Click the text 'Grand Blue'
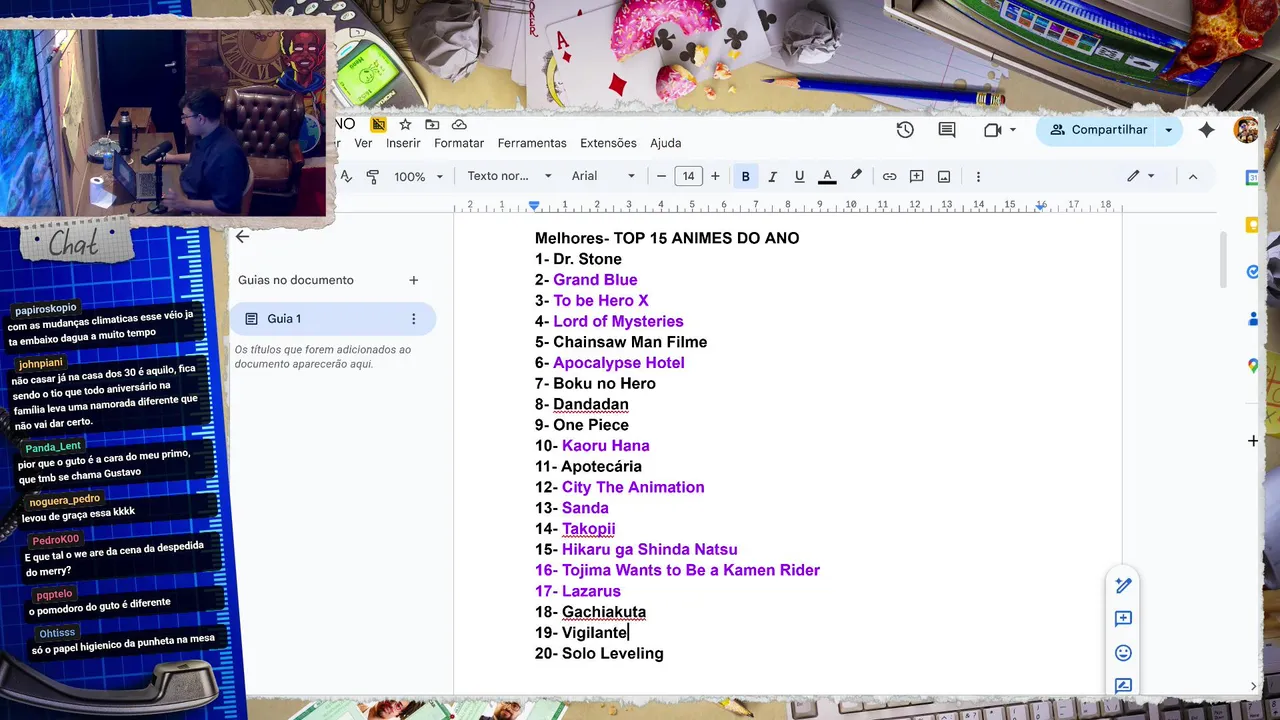 click(x=595, y=280)
